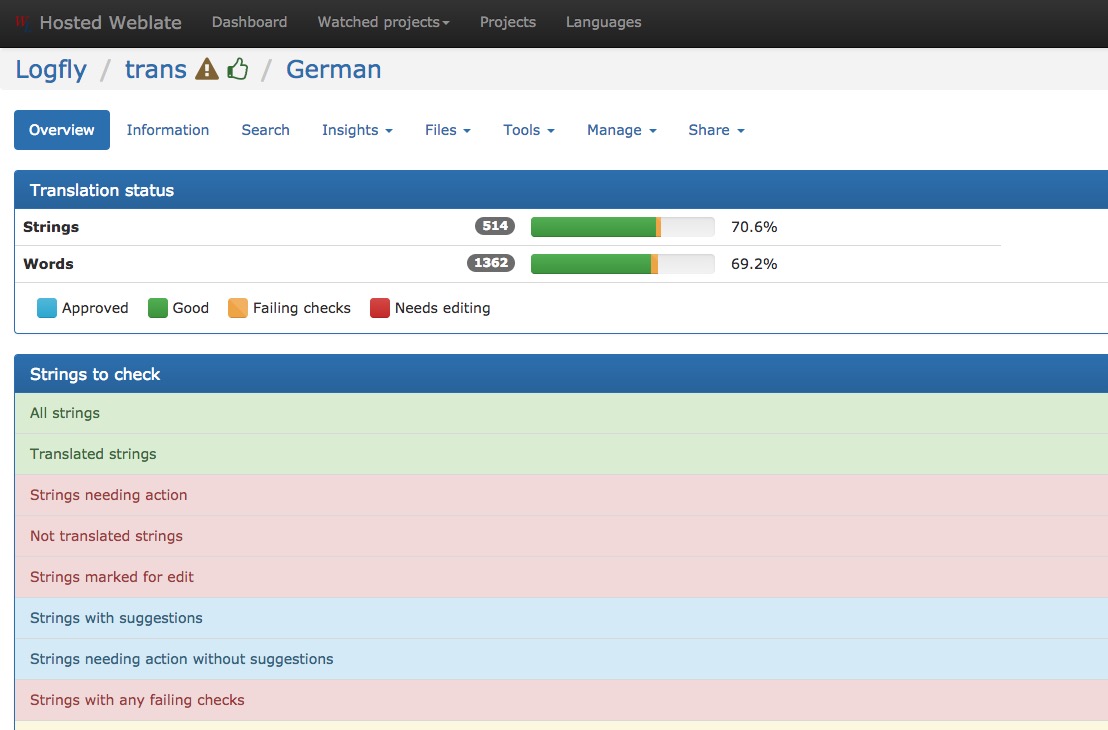Open Not translated strings

[x=561, y=536]
